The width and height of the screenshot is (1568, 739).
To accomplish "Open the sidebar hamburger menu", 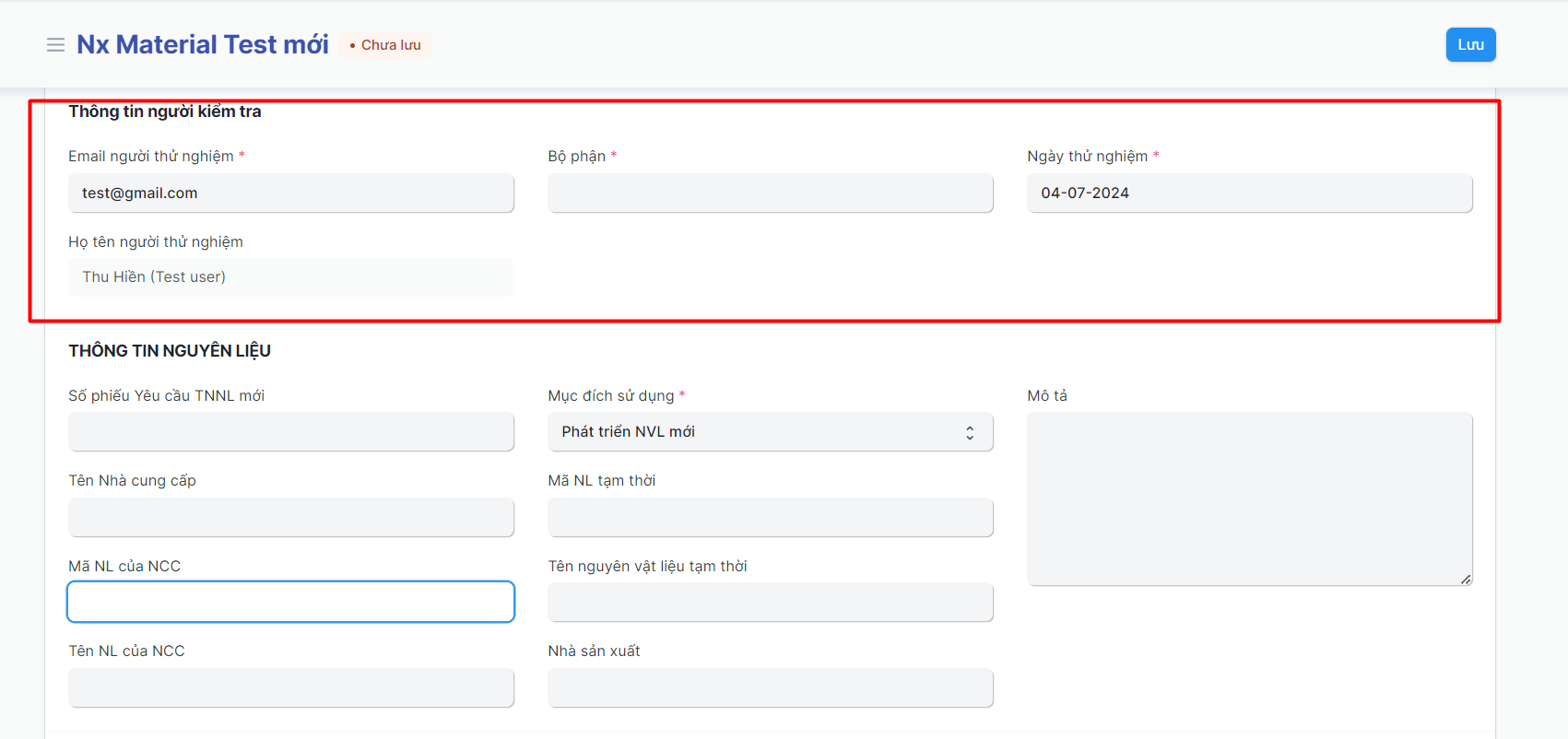I will (x=55, y=45).
